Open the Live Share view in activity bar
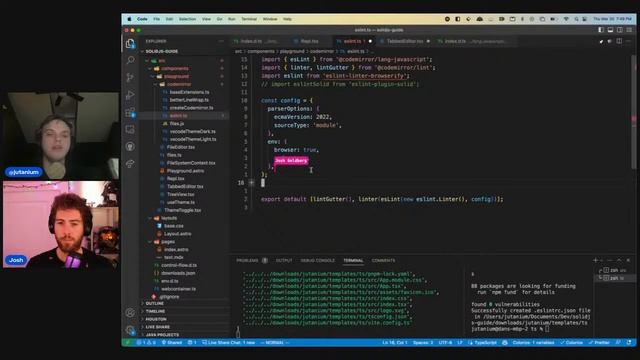This screenshot has width=640, height=360. click(130, 164)
